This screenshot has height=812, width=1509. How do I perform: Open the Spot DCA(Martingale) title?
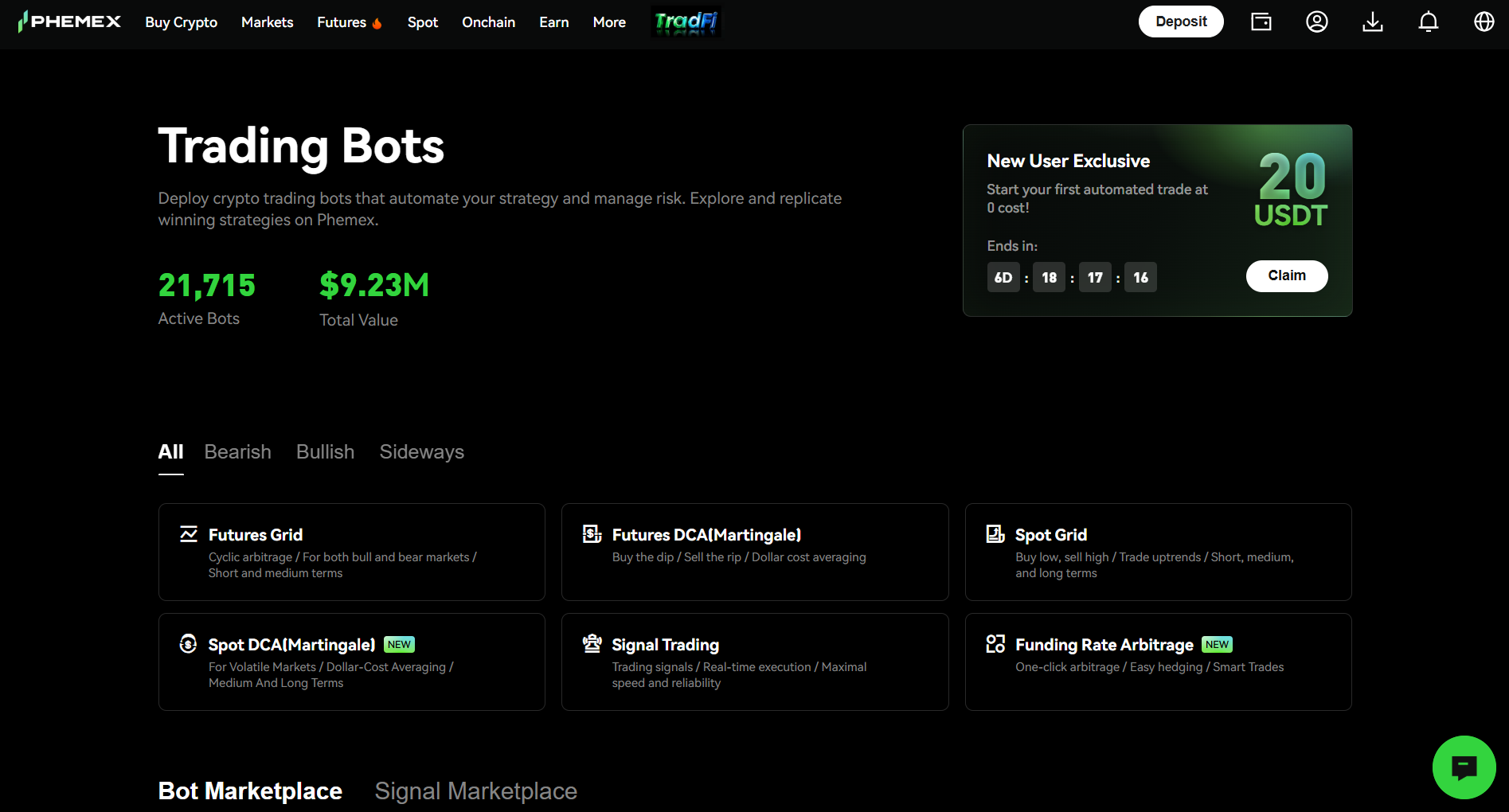click(x=291, y=645)
